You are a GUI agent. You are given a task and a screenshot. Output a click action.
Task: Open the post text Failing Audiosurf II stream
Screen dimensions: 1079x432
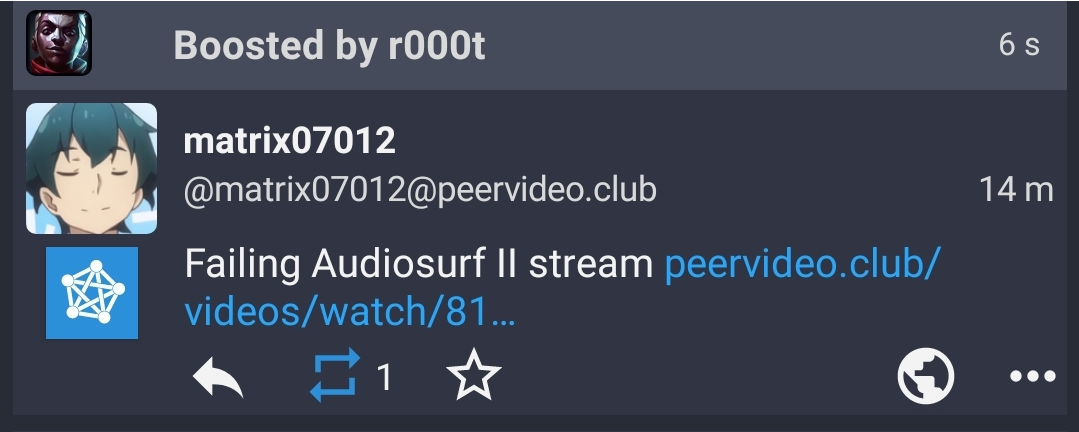(418, 265)
